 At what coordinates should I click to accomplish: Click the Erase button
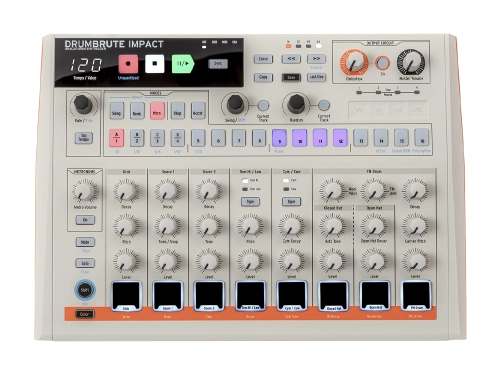pos(263,59)
